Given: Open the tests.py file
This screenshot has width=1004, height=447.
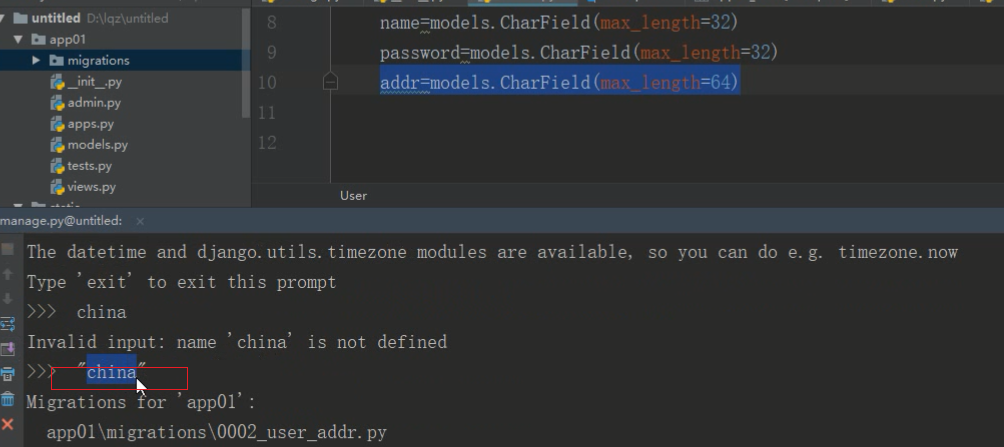Looking at the screenshot, I should tap(90, 166).
